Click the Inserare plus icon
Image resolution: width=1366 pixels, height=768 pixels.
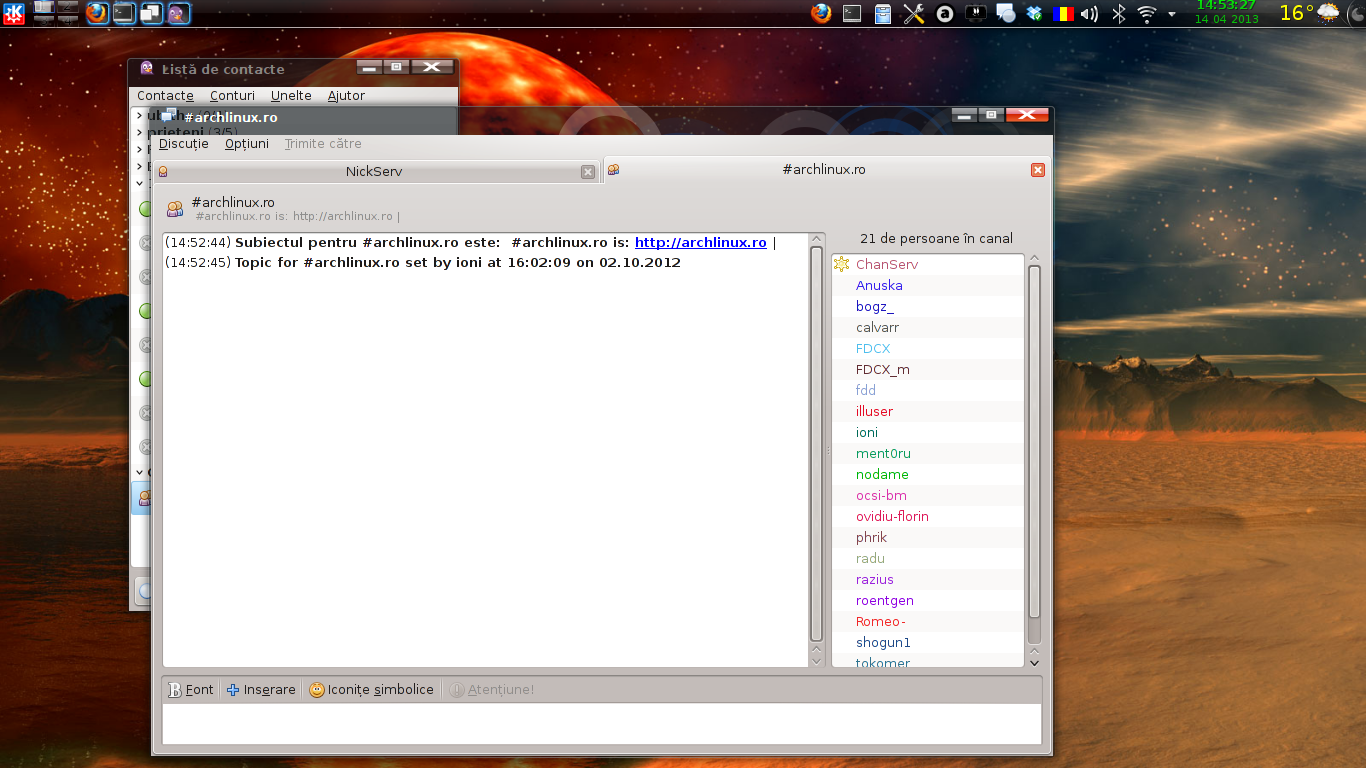(232, 689)
